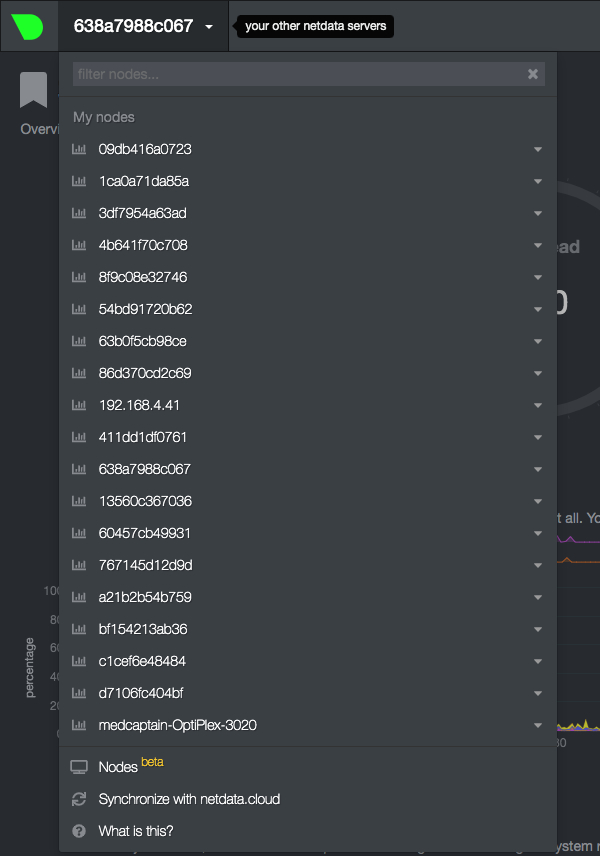Click the green Netdata logo icon

coord(27,26)
